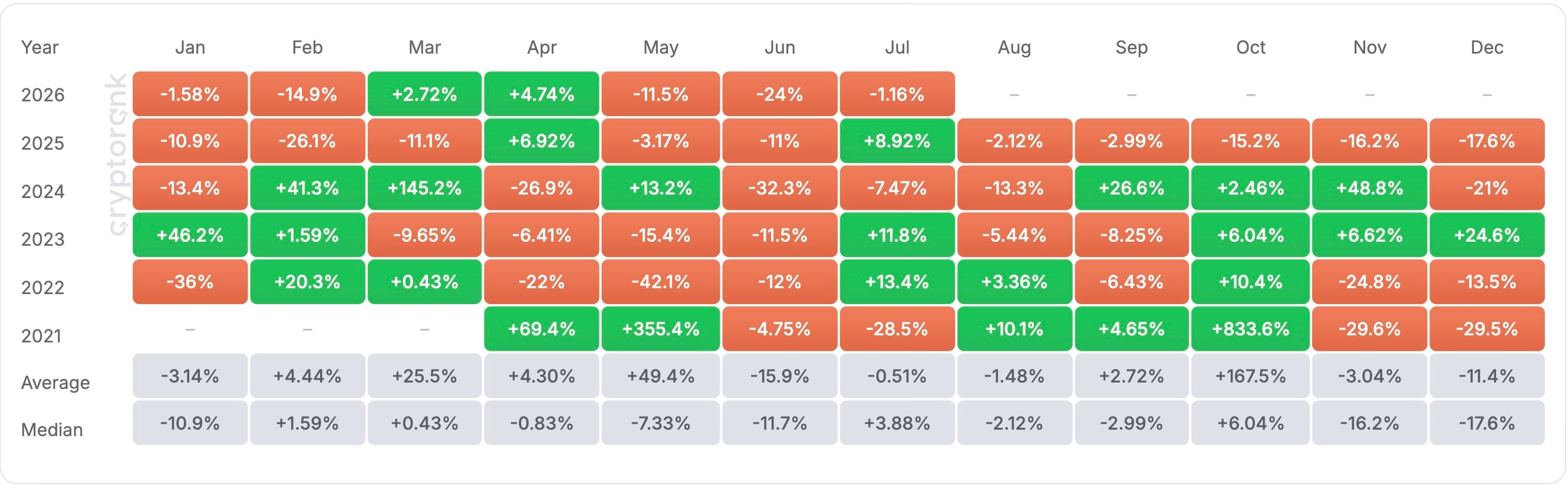Click the 2024 row label

pyautogui.click(x=42, y=192)
